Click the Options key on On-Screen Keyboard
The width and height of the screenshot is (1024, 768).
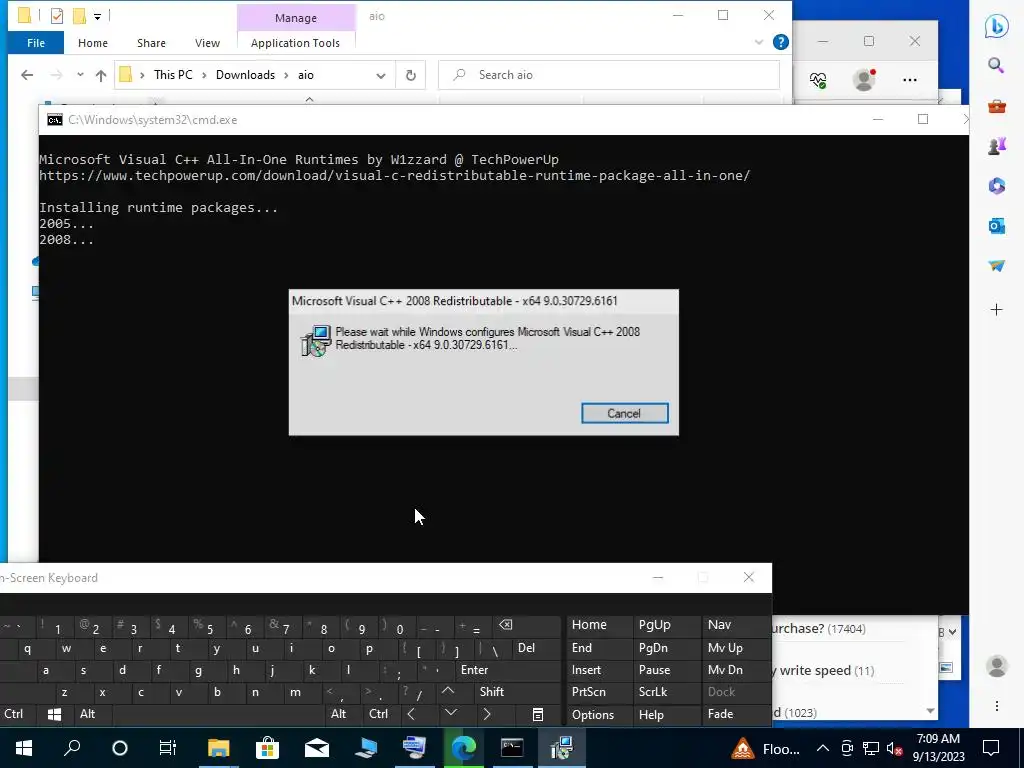(x=593, y=714)
